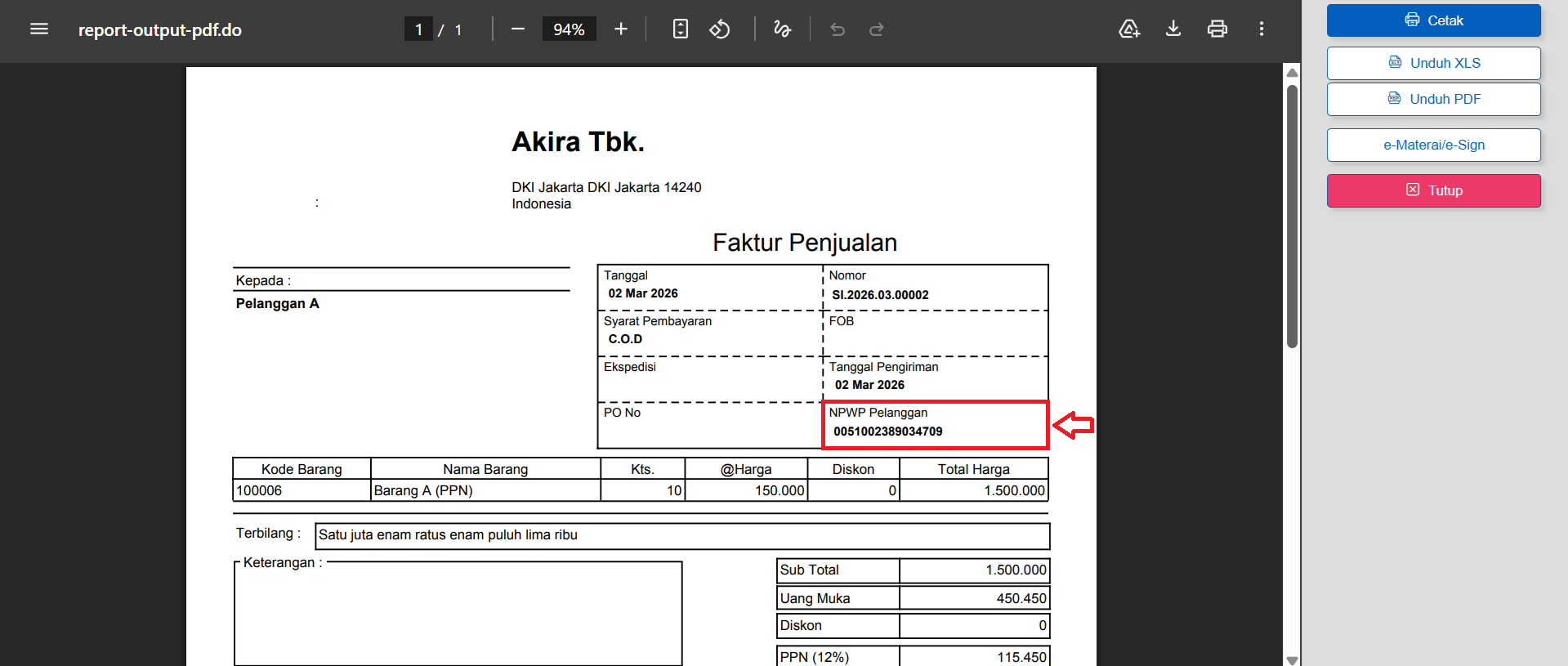Zoom in the PDF document
This screenshot has width=1568, height=666.
pyautogui.click(x=621, y=29)
